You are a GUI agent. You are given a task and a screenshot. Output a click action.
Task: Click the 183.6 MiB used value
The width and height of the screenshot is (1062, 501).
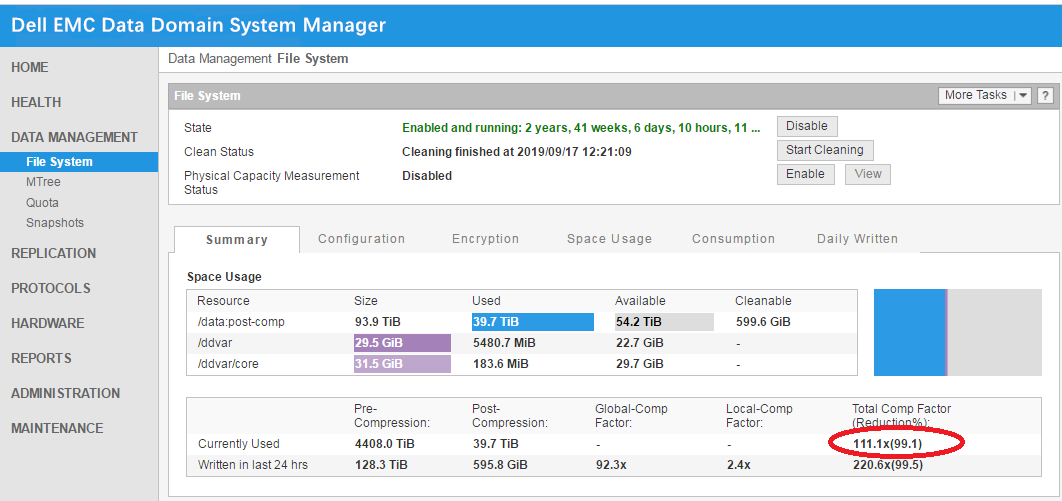[500, 364]
